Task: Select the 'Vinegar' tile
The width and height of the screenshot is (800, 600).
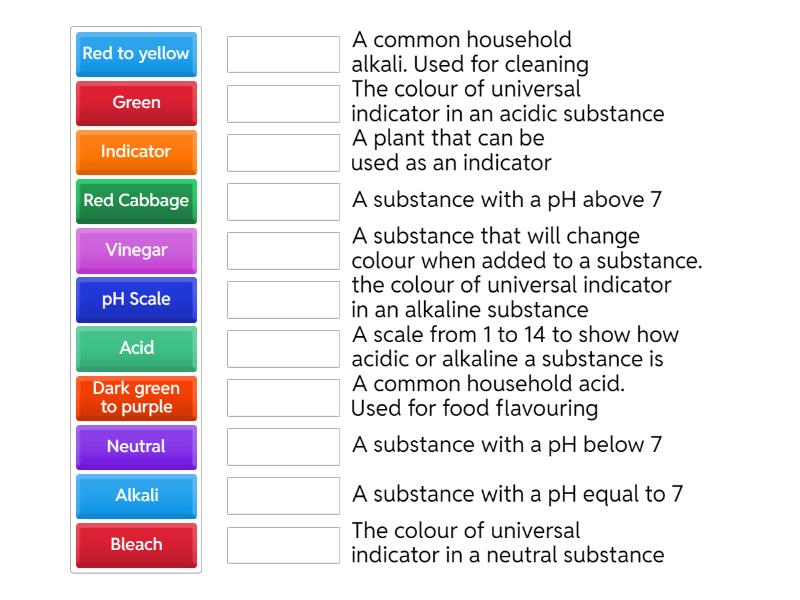Action: click(137, 250)
